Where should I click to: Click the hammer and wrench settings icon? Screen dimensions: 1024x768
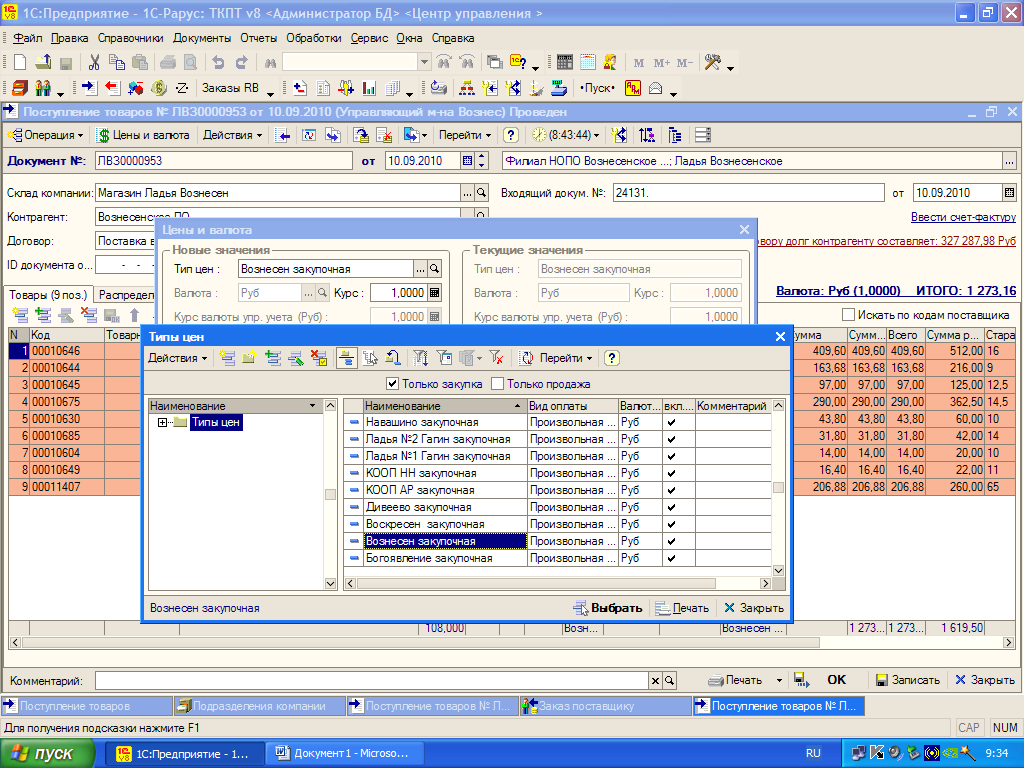712,63
